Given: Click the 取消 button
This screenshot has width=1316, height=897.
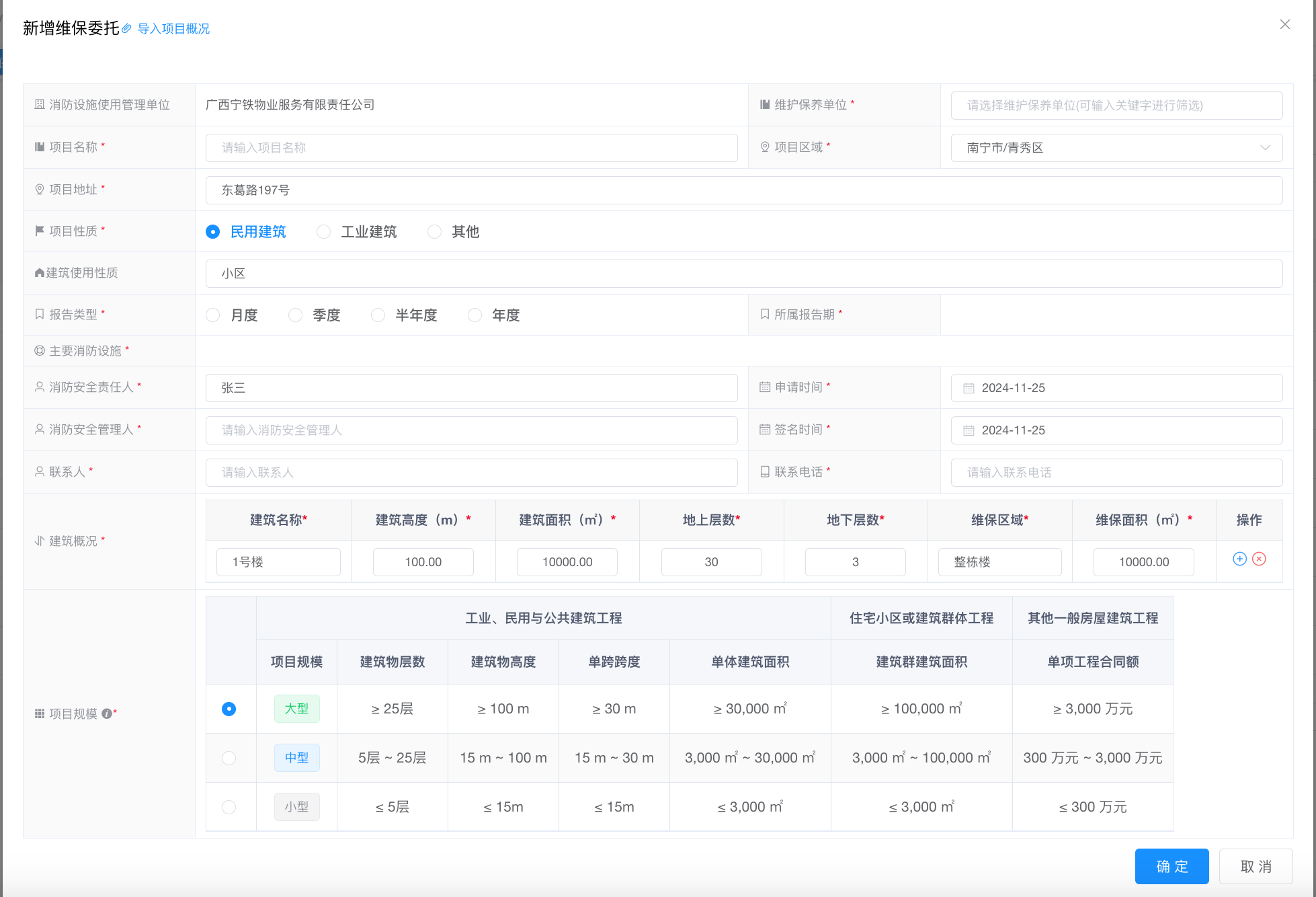Looking at the screenshot, I should 1256,866.
